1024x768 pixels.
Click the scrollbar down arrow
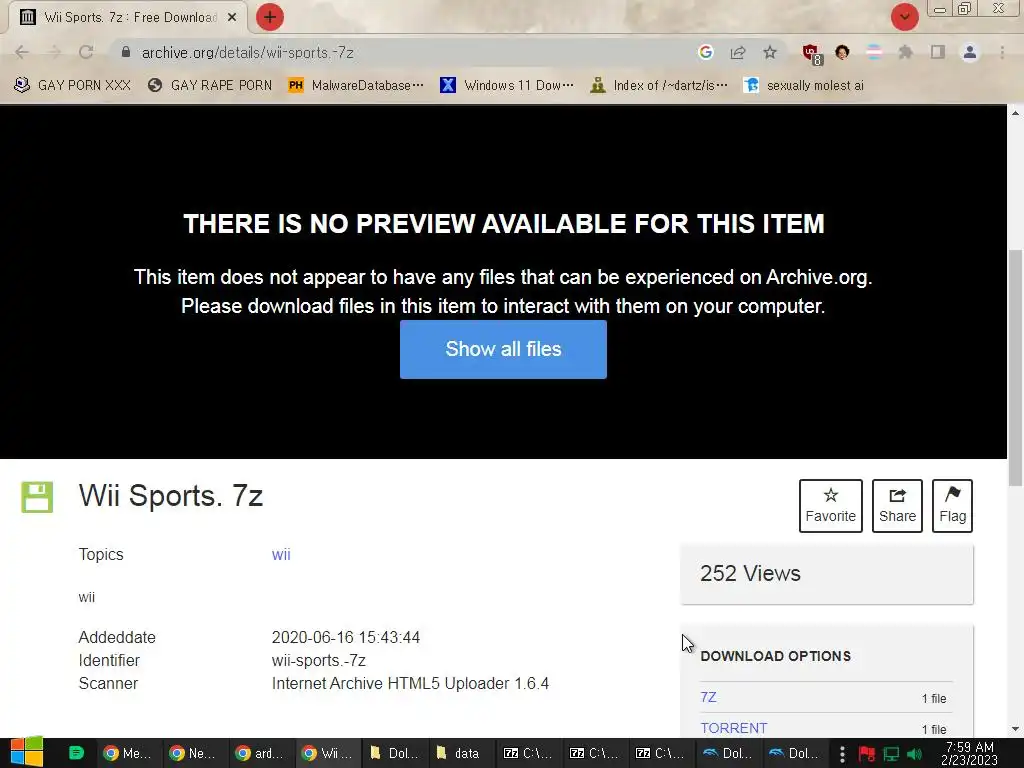(x=1015, y=729)
